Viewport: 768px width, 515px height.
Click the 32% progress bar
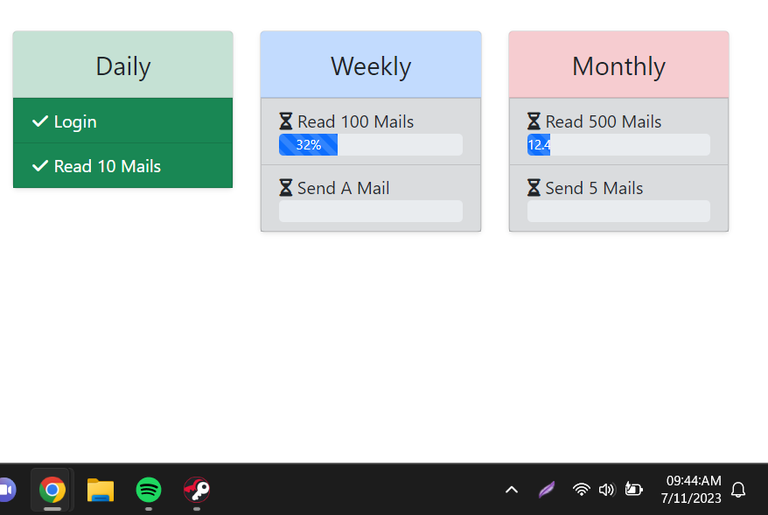coord(371,145)
